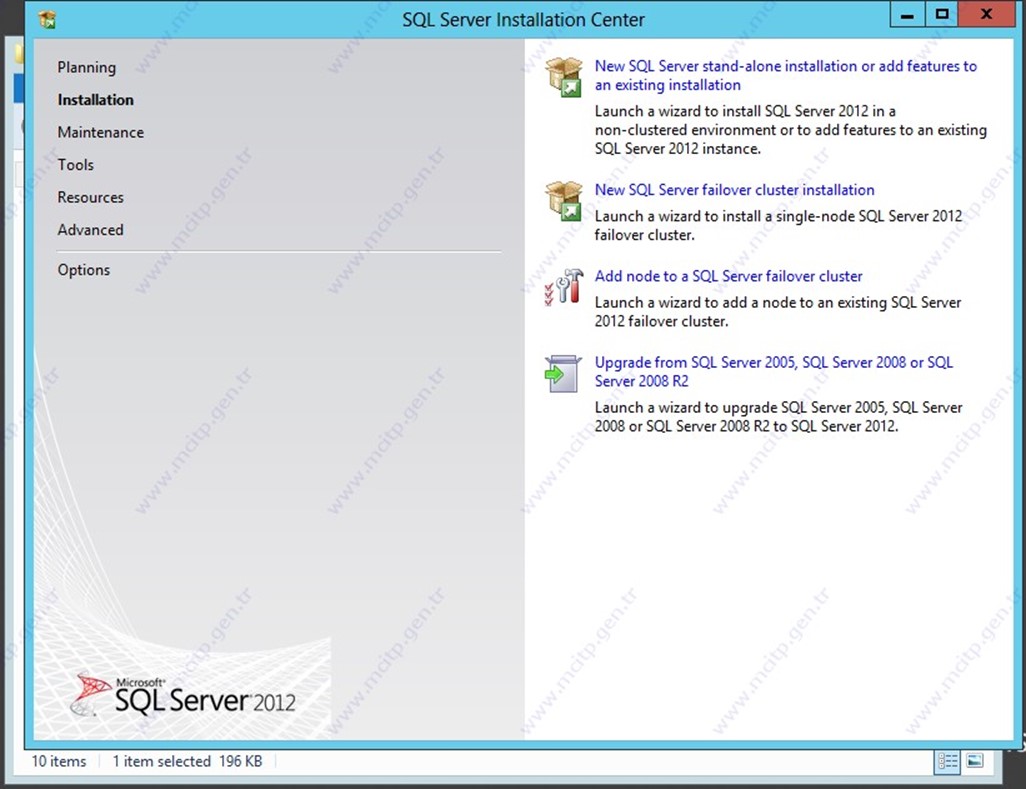The width and height of the screenshot is (1026, 789).
Task: Click the '10 items' status bar text
Action: point(59,762)
